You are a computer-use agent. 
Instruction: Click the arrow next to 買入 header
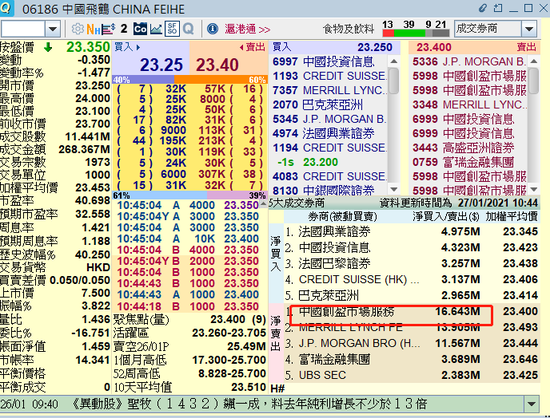138,47
